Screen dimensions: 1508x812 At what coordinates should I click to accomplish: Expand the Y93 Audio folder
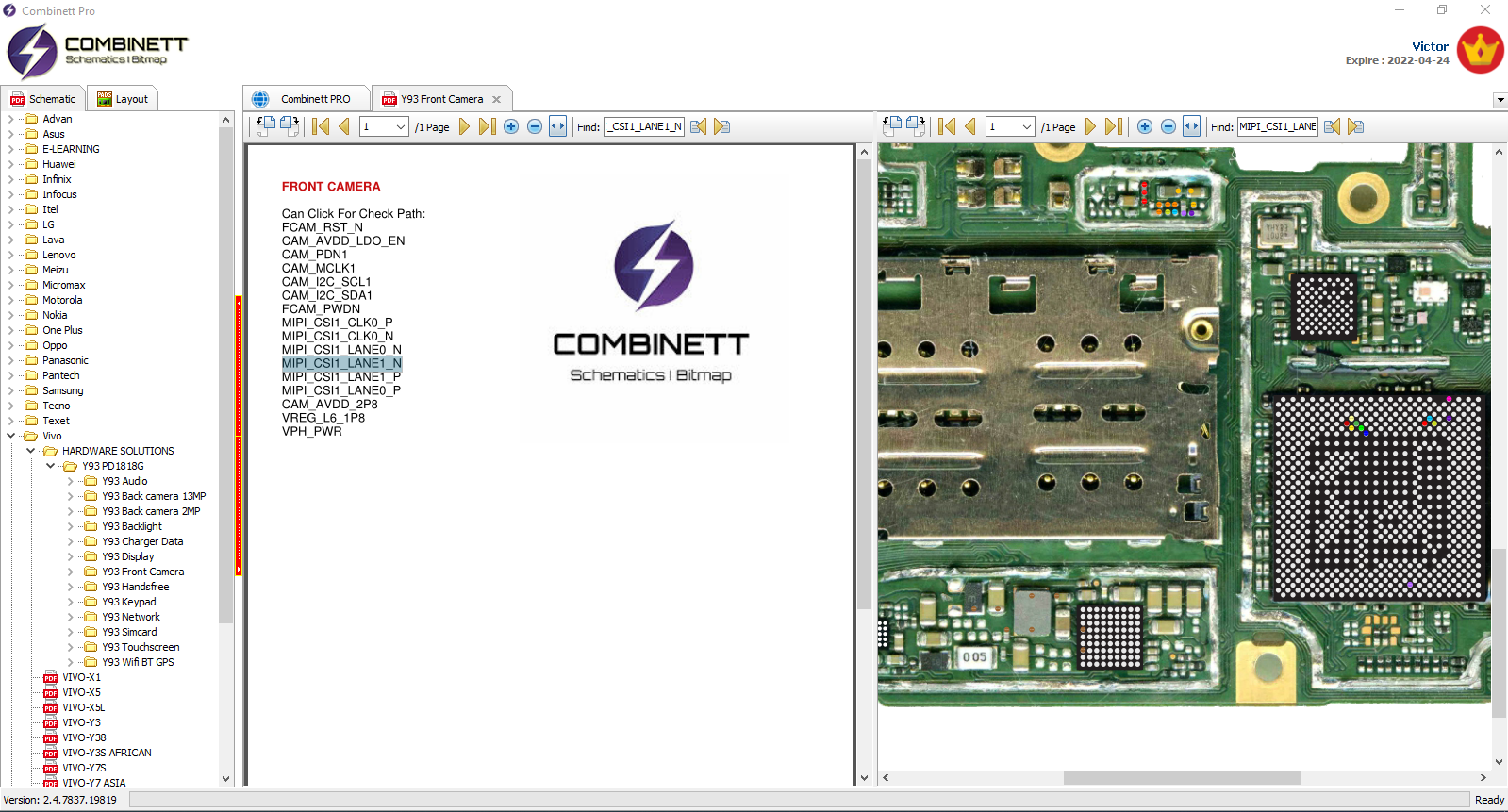(x=71, y=481)
